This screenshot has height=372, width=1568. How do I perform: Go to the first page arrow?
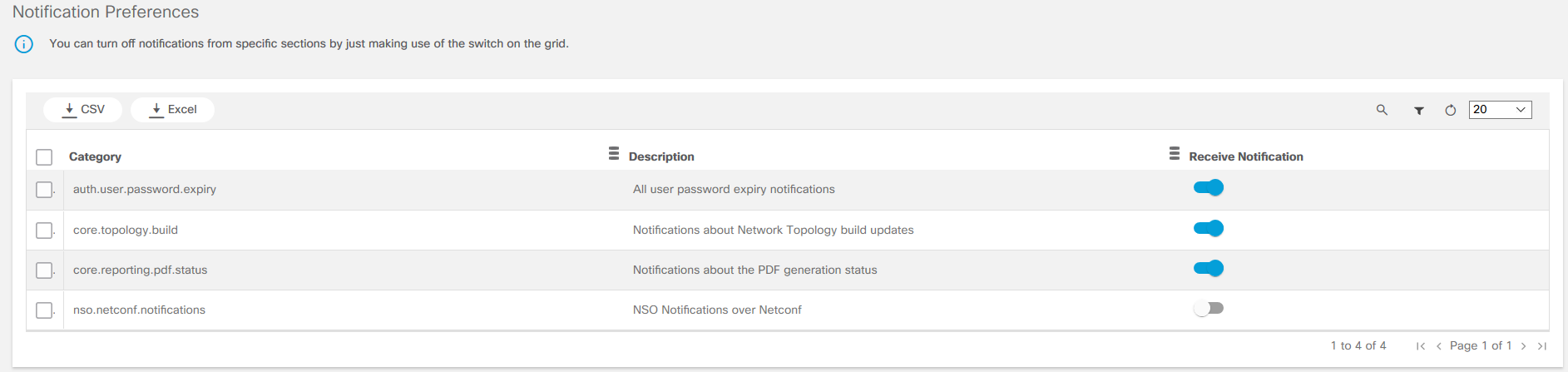point(1421,346)
